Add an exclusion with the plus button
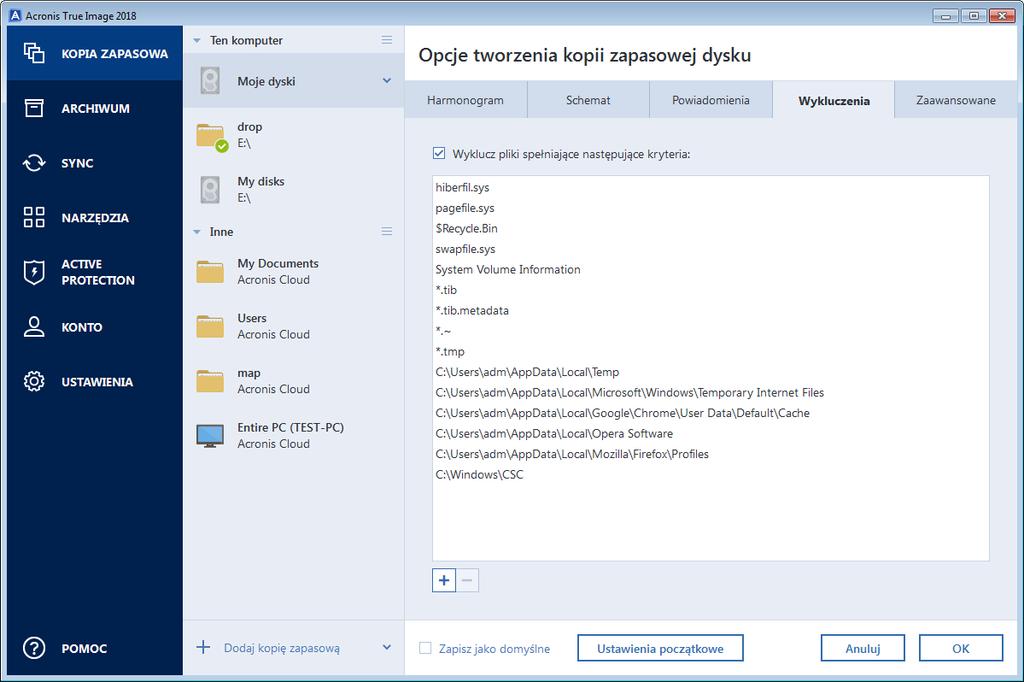This screenshot has width=1024, height=682. click(x=443, y=580)
